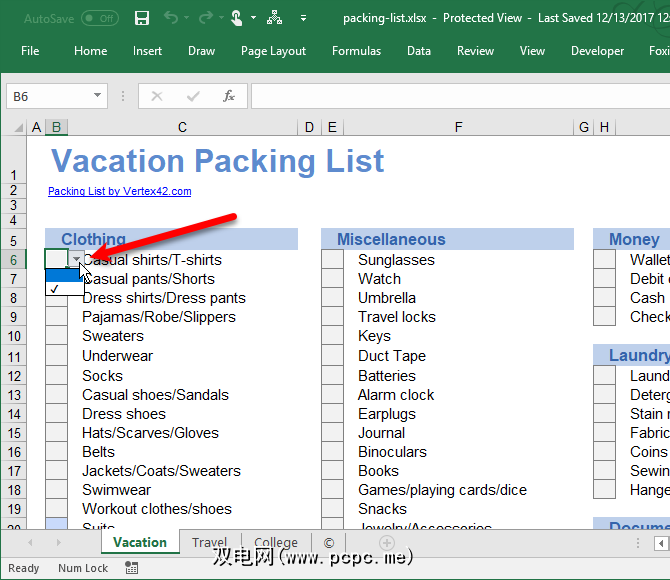Check the box next to Sweaters
670x580 pixels.
(56, 337)
